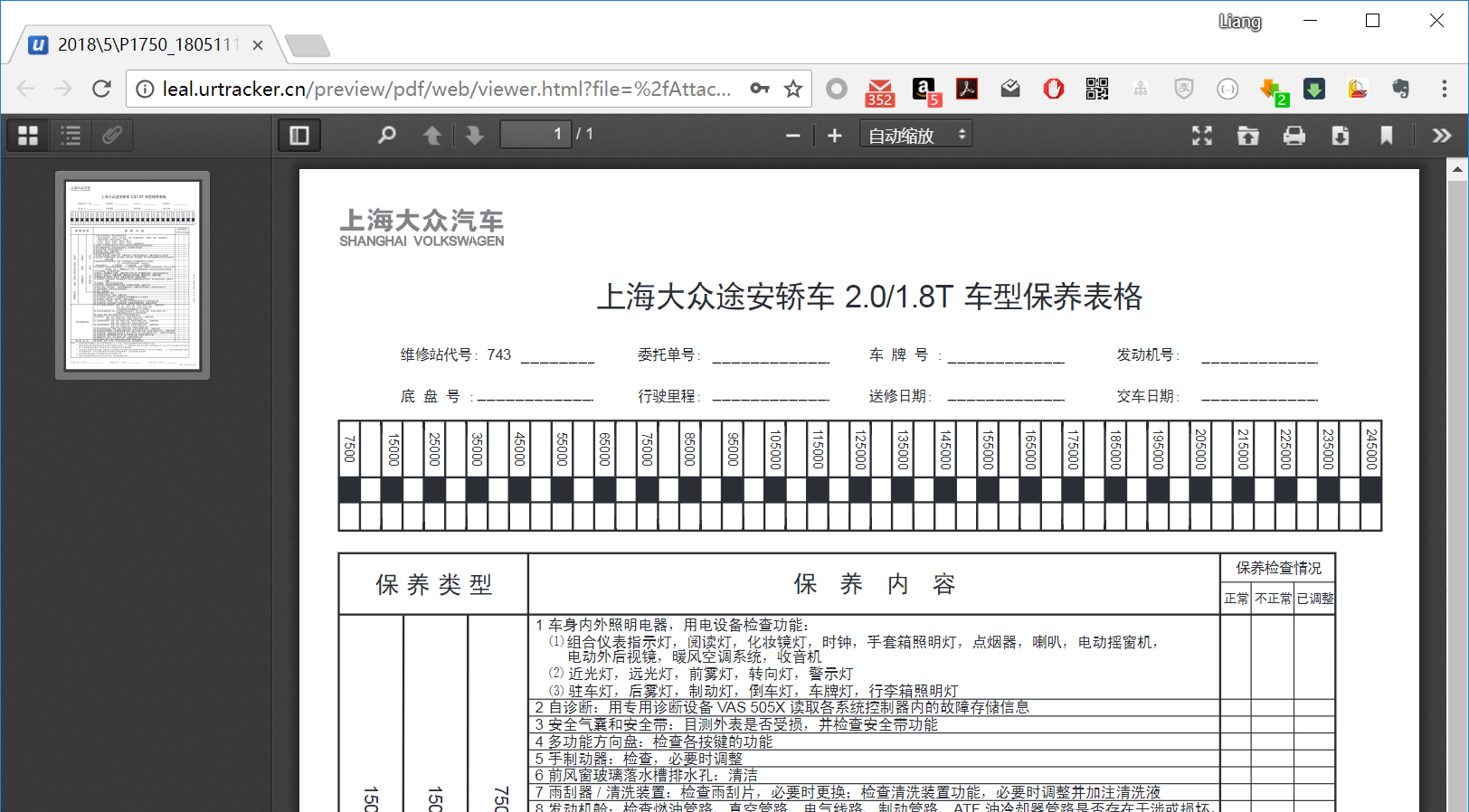
Task: Click the 保养内容 table header
Action: coord(874,584)
